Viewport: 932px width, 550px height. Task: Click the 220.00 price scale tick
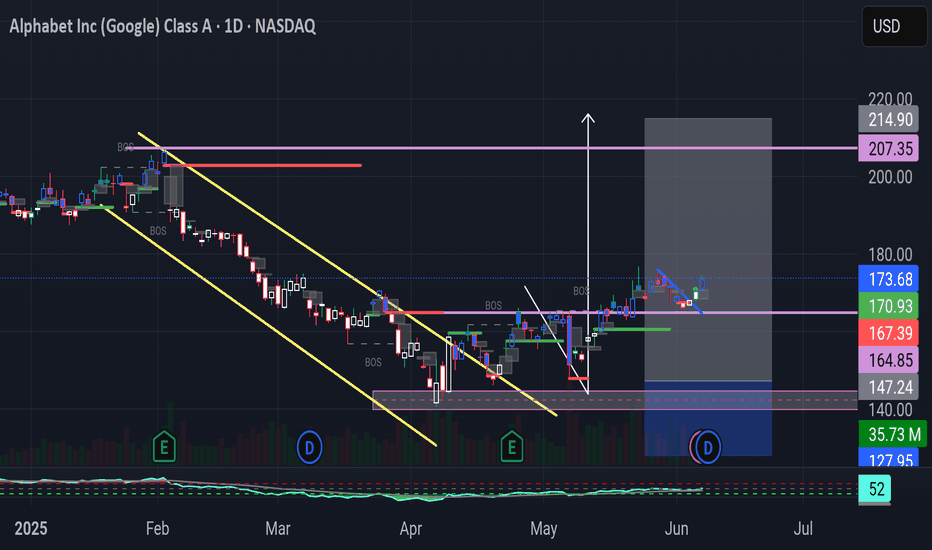coord(890,98)
